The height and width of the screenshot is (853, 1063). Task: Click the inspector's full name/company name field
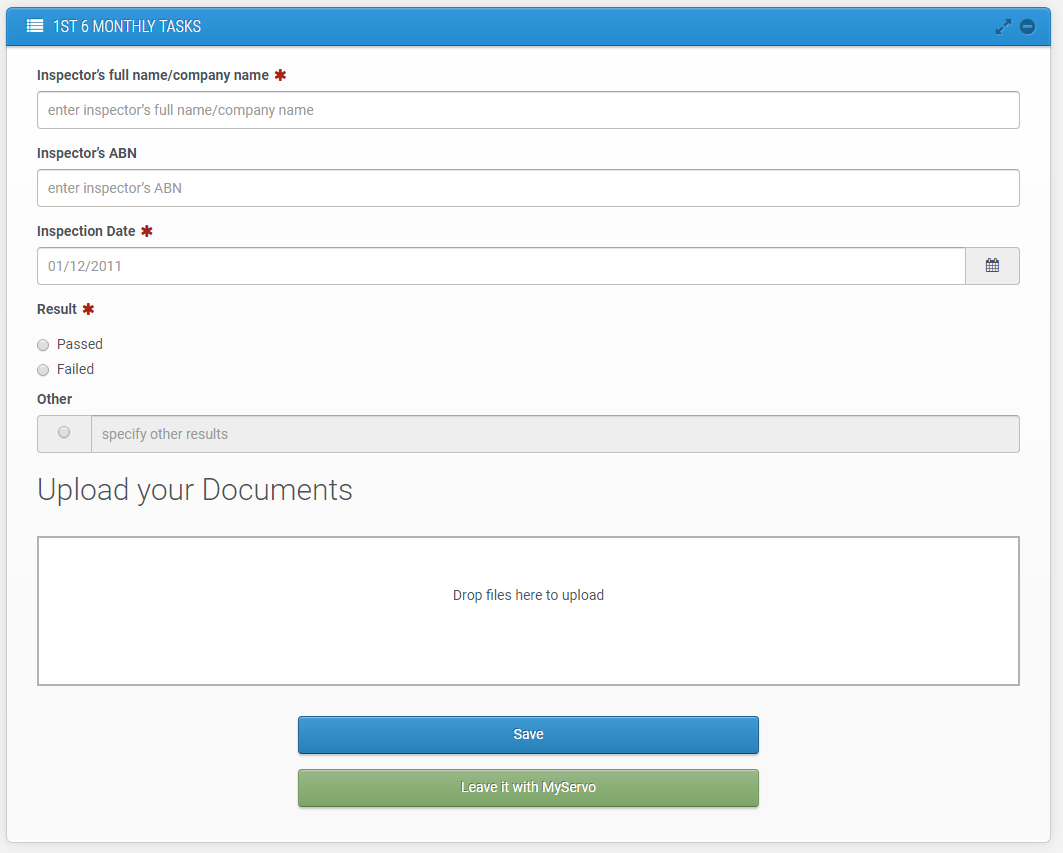click(x=528, y=110)
